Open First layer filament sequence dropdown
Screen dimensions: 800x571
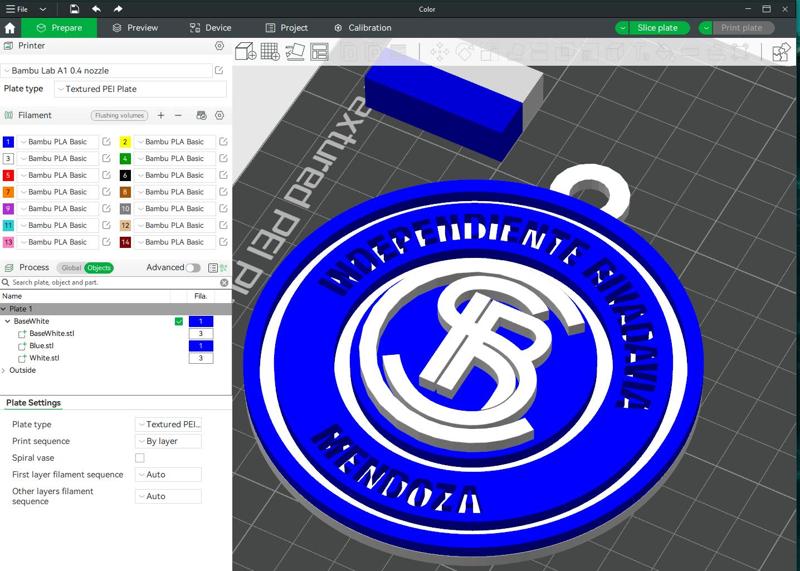pos(168,475)
